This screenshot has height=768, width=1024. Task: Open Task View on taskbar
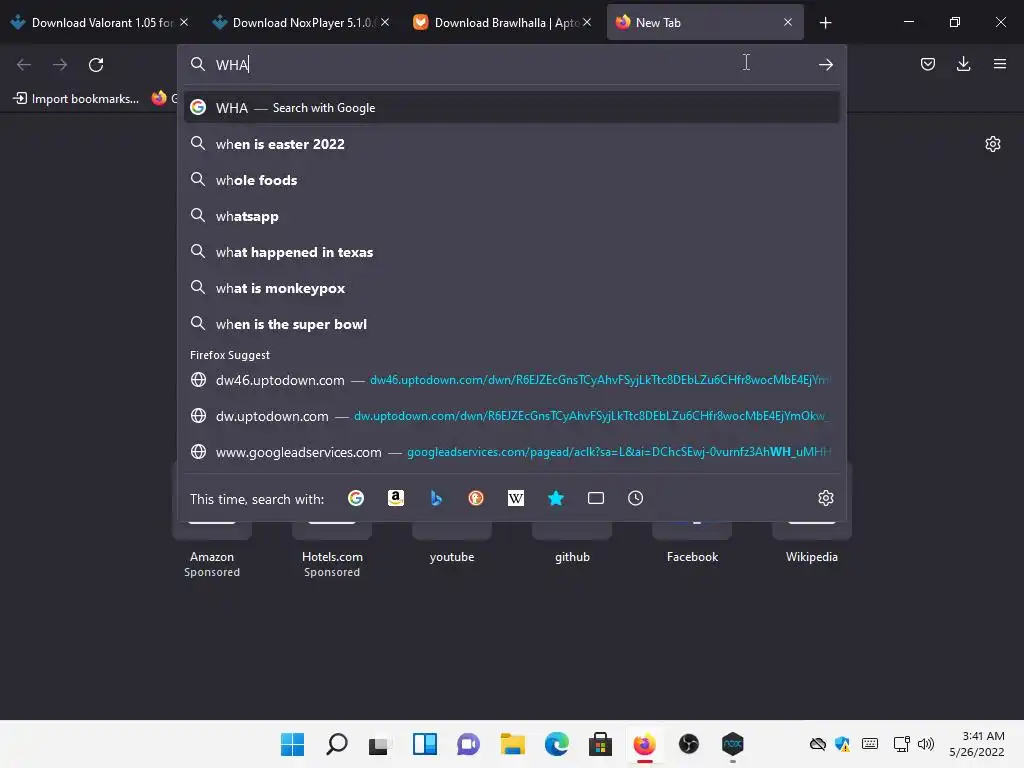(x=380, y=744)
